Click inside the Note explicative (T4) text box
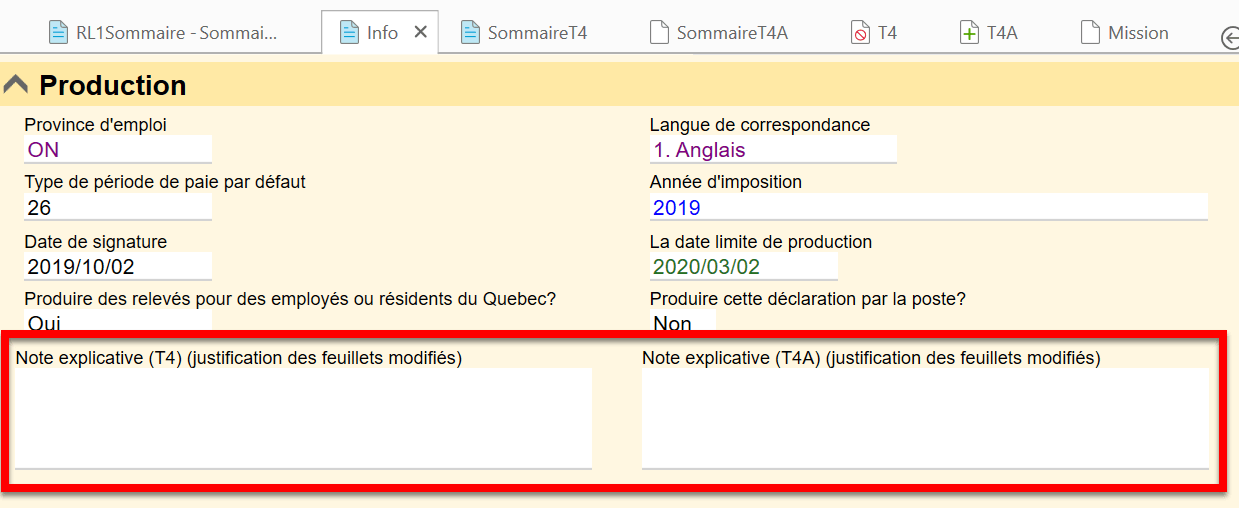The height and width of the screenshot is (508, 1239). coord(303,417)
